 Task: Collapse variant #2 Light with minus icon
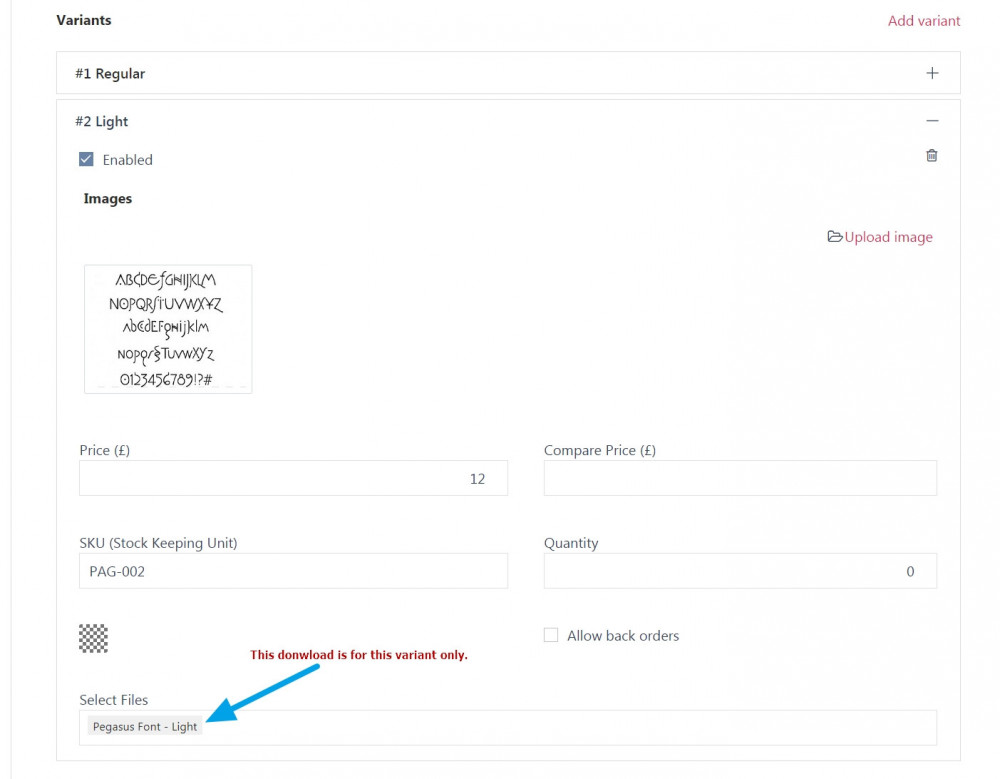tap(932, 121)
